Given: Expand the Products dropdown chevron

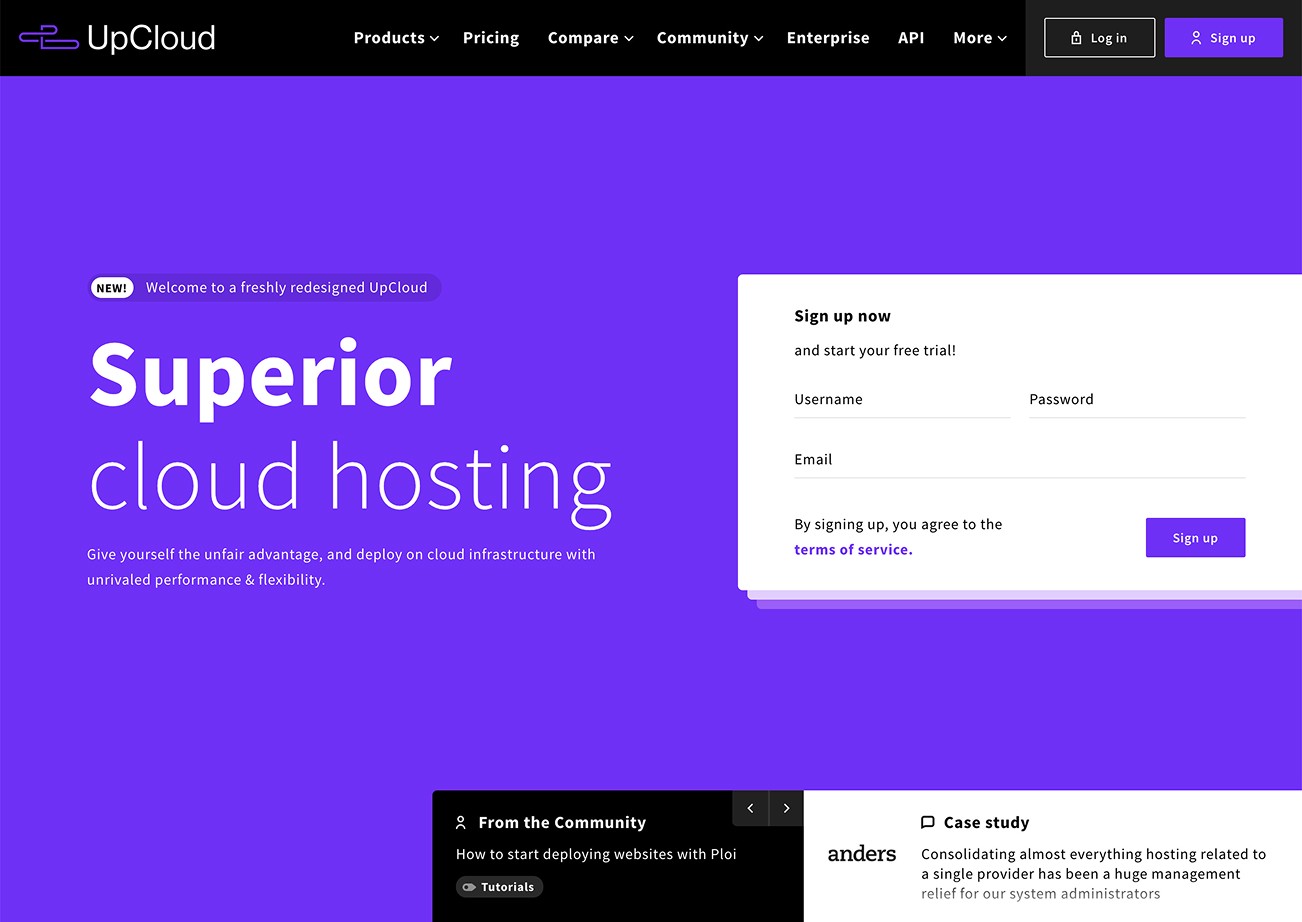Looking at the screenshot, I should pos(434,39).
